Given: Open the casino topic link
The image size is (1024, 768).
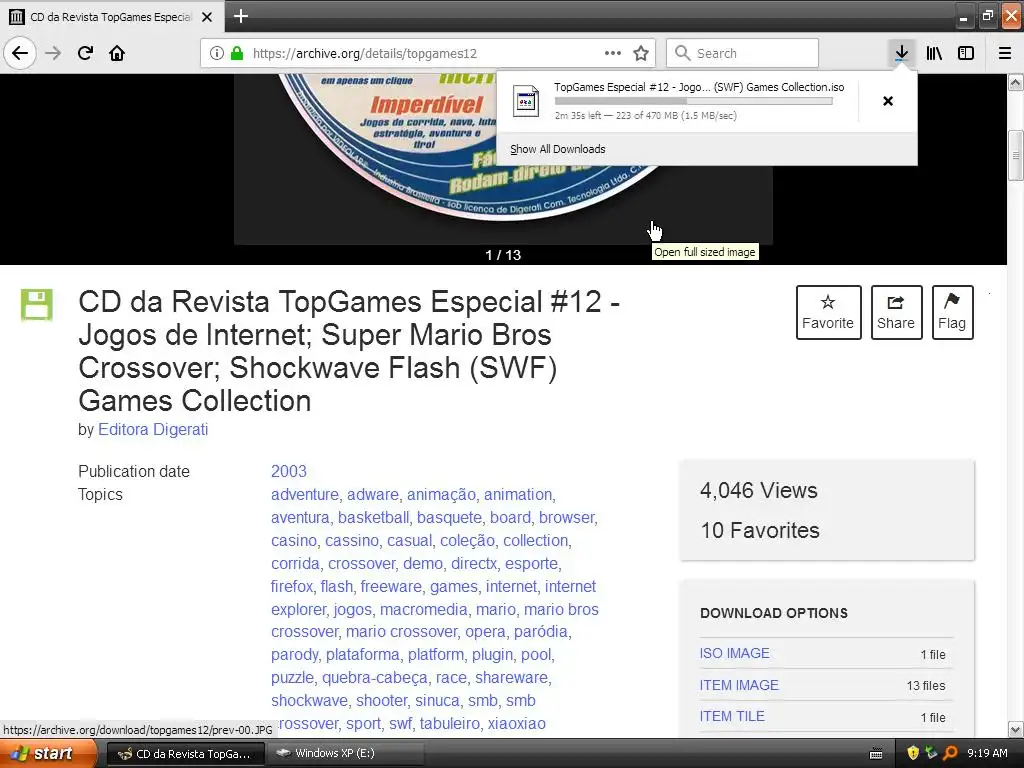Looking at the screenshot, I should (294, 541).
